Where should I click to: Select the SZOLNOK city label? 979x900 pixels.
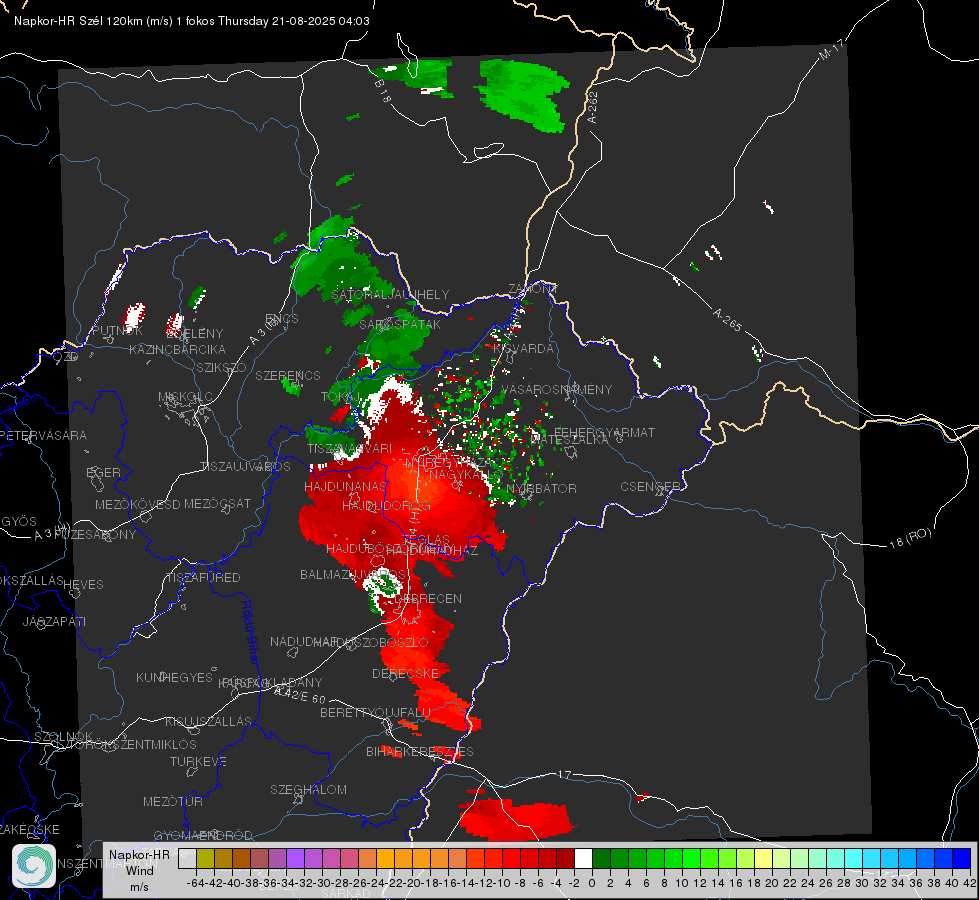[x=63, y=737]
